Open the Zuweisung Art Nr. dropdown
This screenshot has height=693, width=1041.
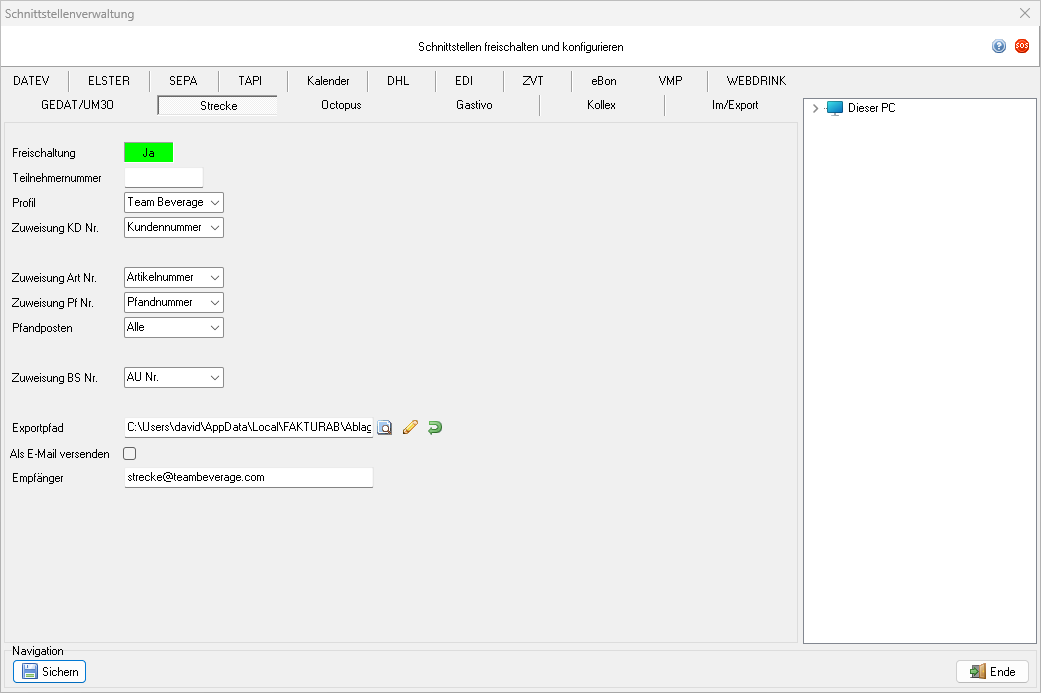(x=173, y=277)
